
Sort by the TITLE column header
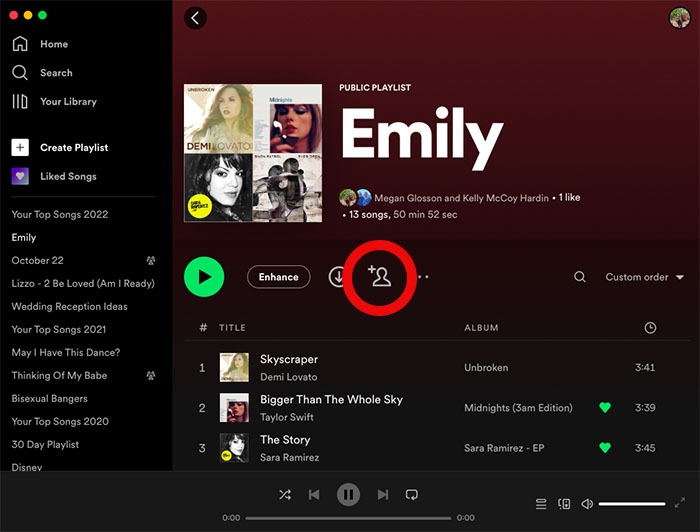232,328
